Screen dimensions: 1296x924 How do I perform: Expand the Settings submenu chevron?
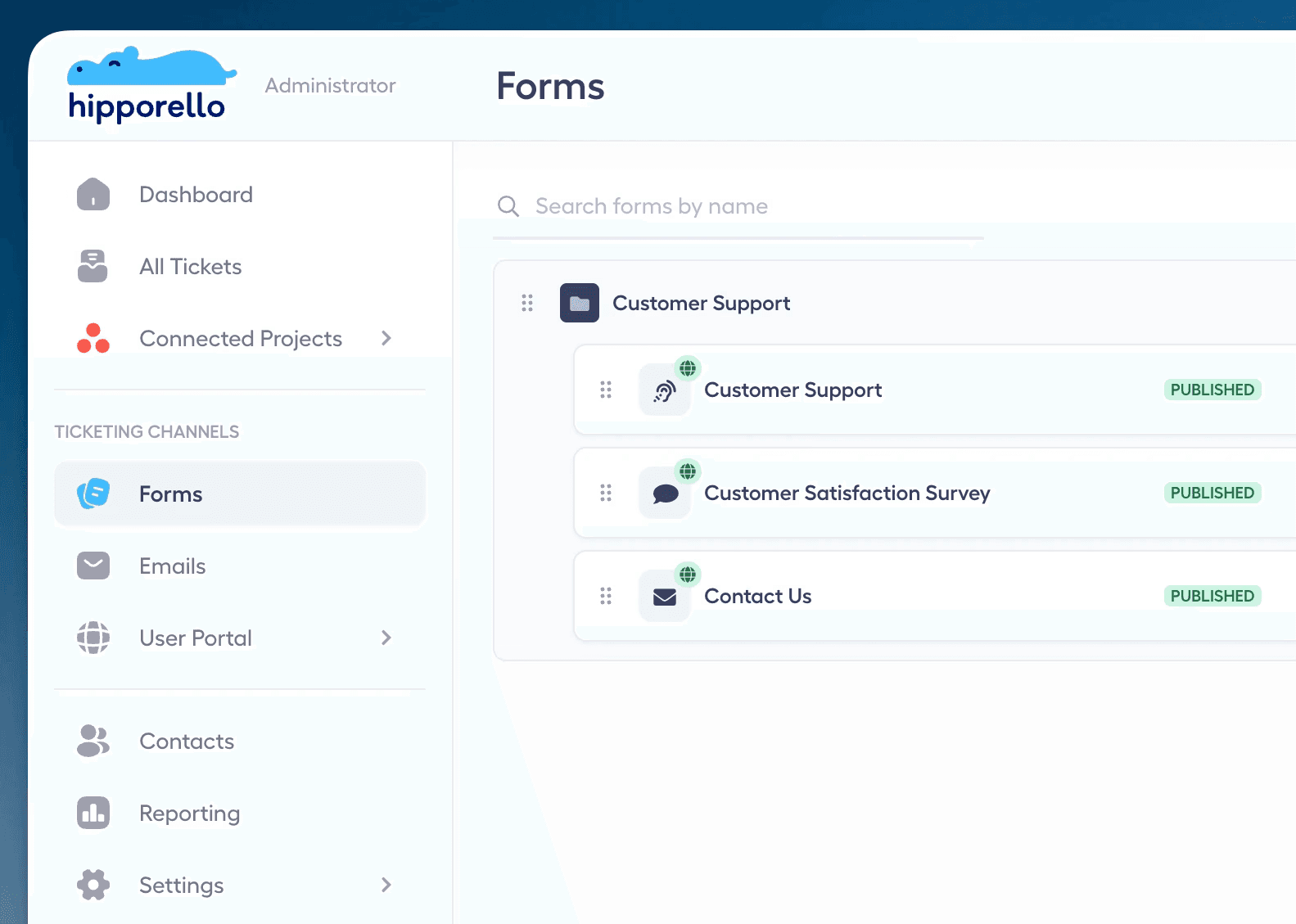click(386, 885)
